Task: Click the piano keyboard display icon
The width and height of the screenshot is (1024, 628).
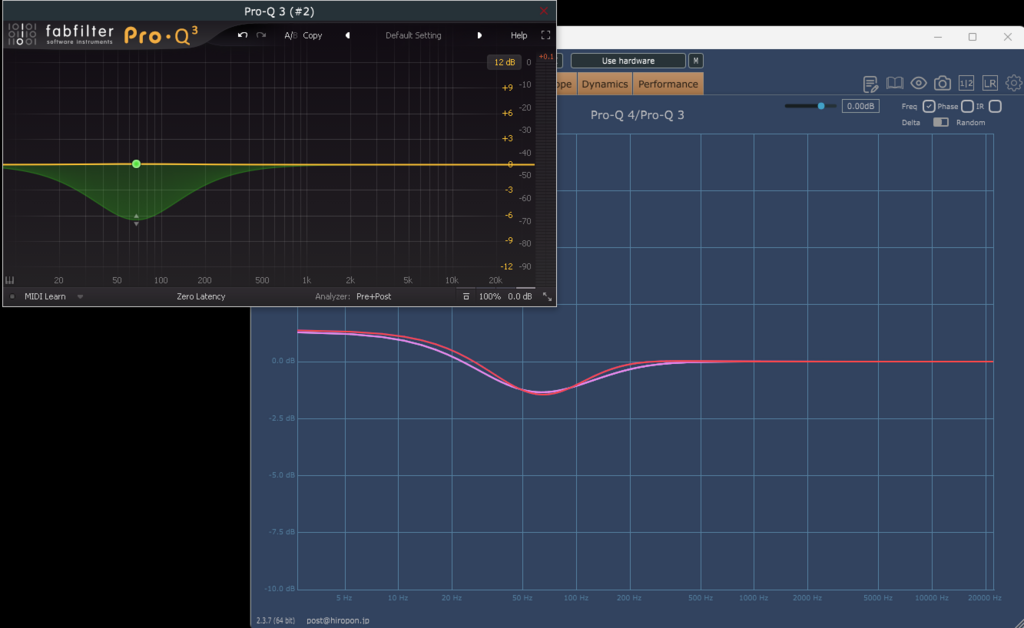Action: pos(10,280)
